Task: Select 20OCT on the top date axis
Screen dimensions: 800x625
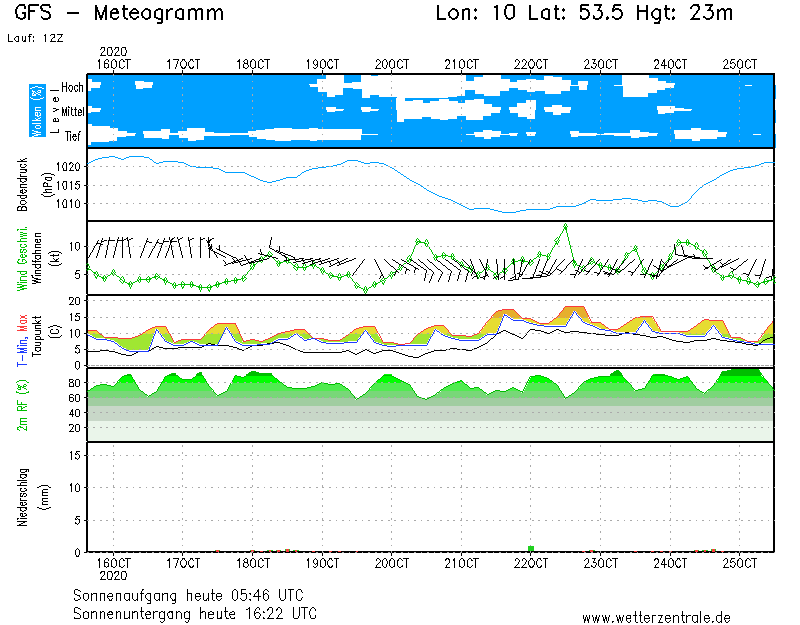Action: (392, 64)
